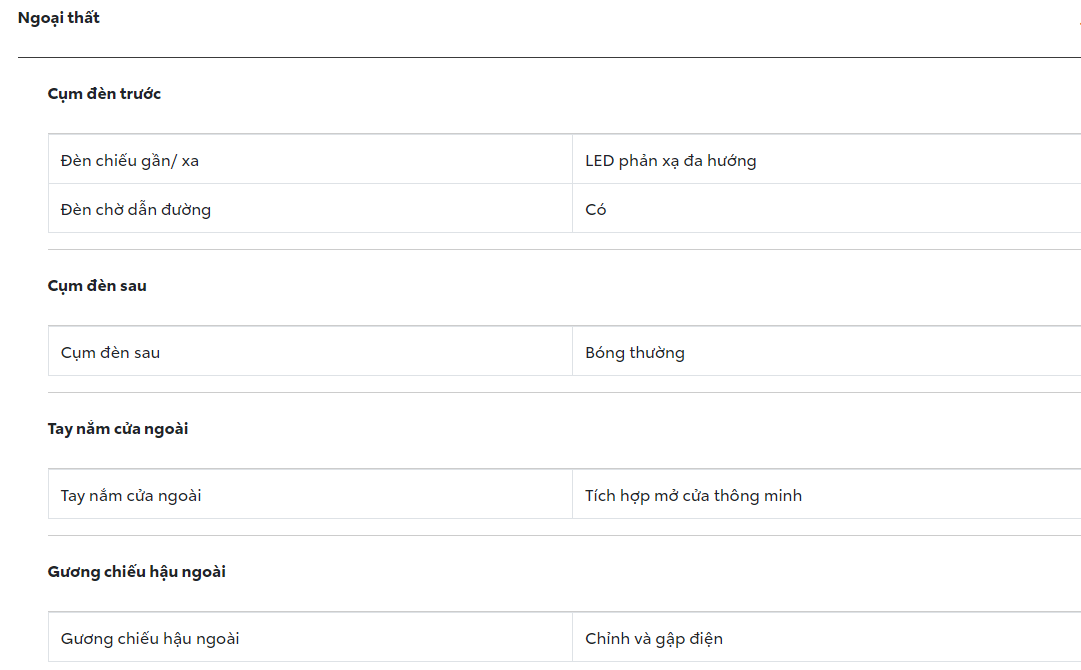Select the Đèn chờ dẫn đường label
This screenshot has height=670, width=1081.
pyautogui.click(x=136, y=209)
